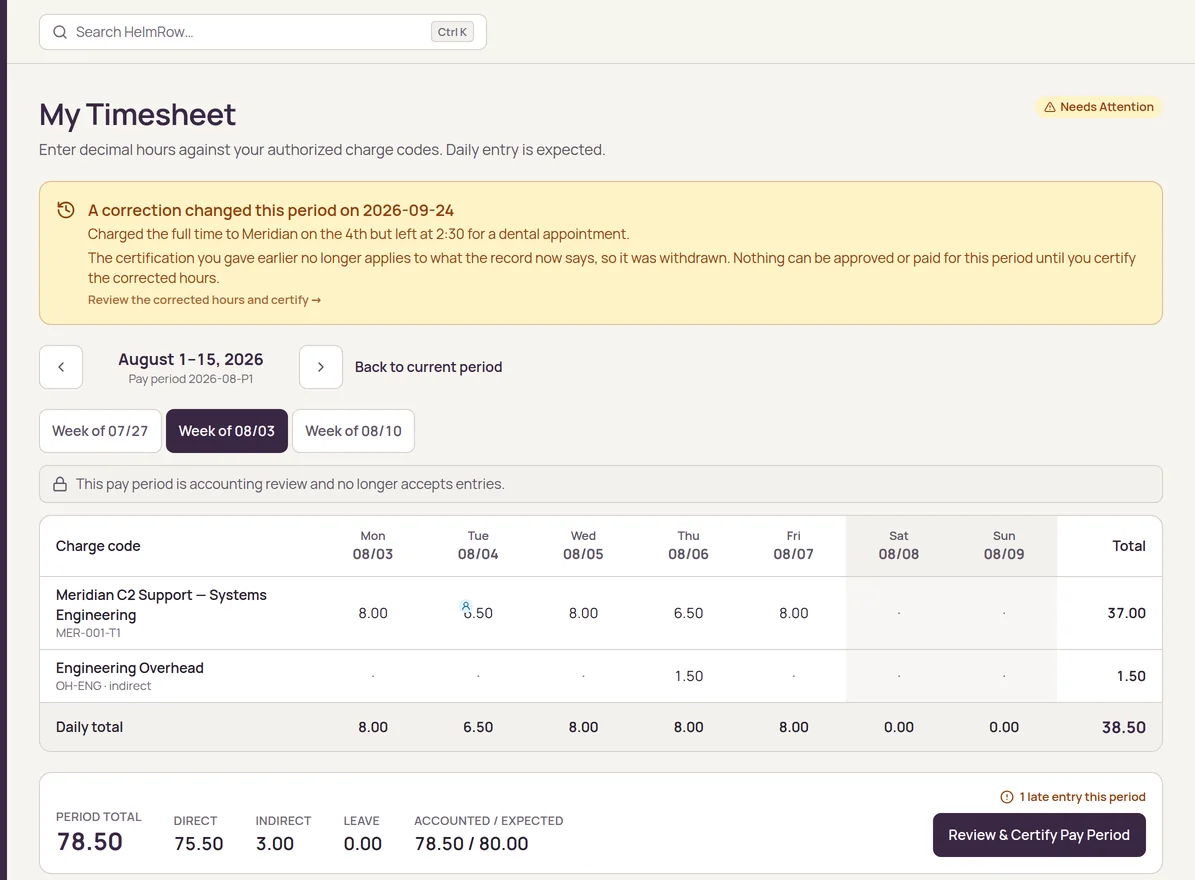
Task: Go to previous pay period with left chevron
Action: (61, 367)
